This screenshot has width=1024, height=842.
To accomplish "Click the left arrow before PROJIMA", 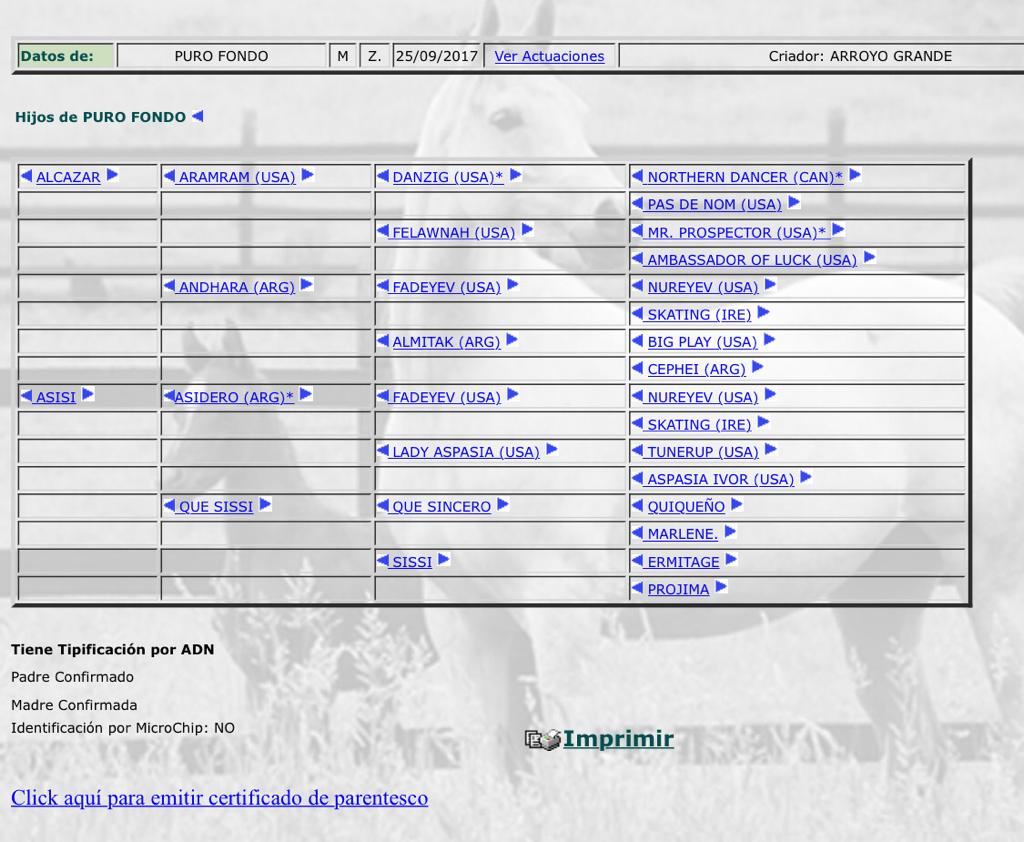I will click(x=638, y=589).
